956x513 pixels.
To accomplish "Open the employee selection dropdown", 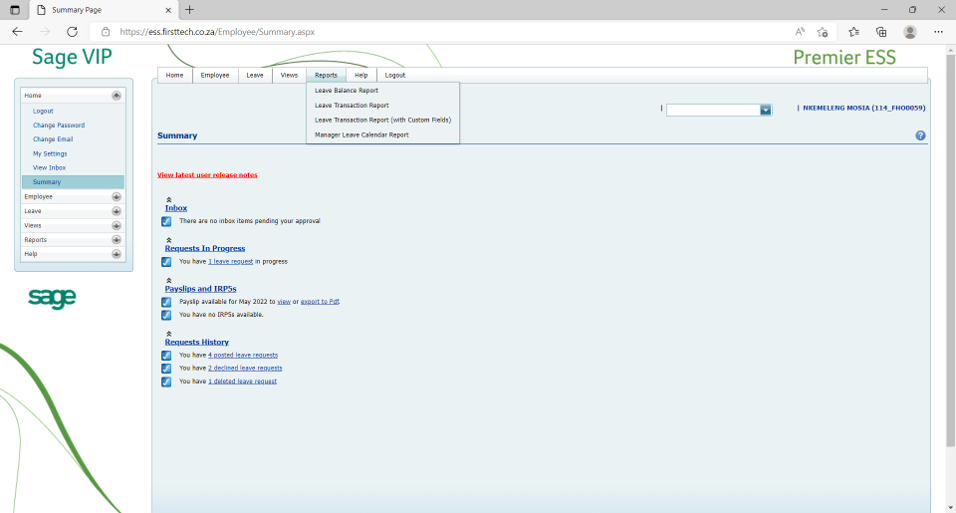I will click(x=765, y=110).
